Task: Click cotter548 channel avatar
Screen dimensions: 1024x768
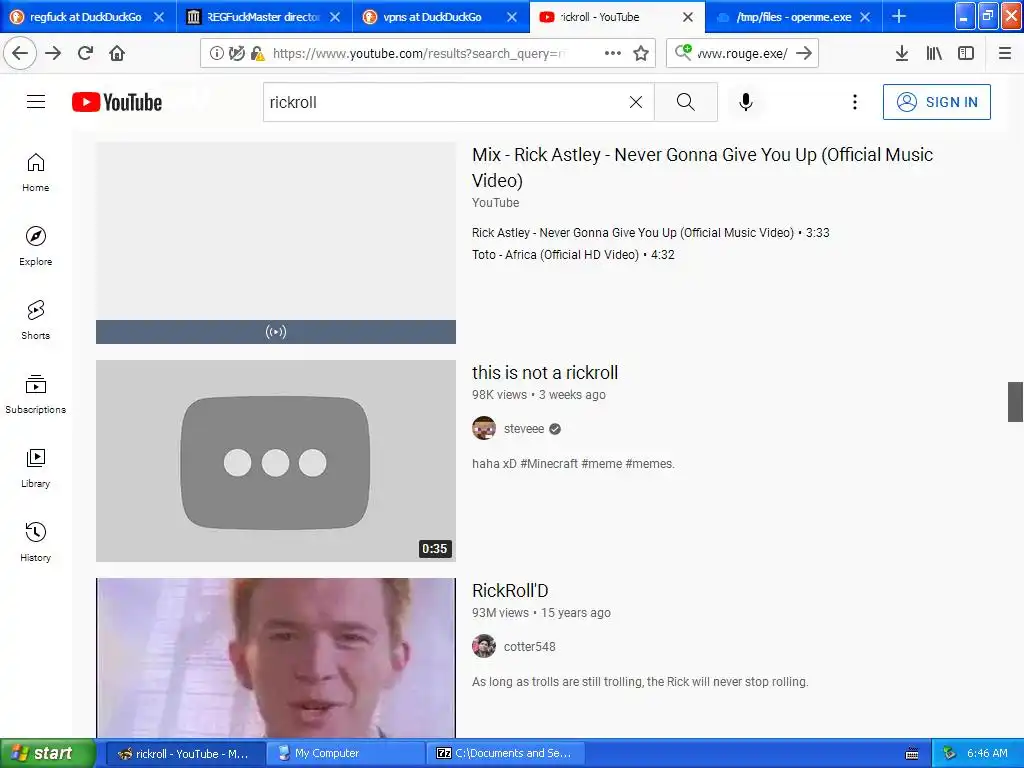Action: click(x=484, y=647)
